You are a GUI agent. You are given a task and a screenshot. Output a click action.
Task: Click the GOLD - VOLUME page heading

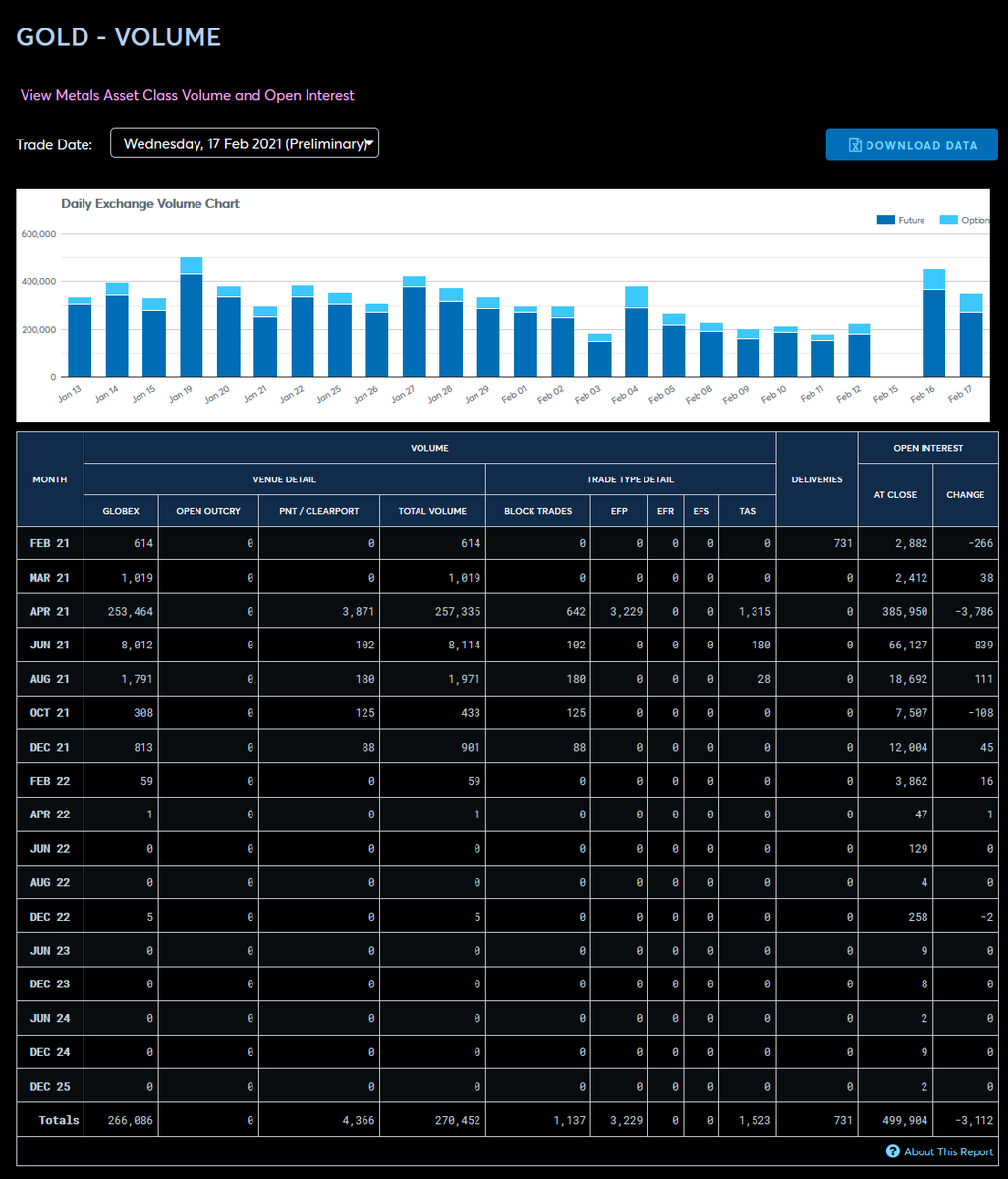coord(119,37)
